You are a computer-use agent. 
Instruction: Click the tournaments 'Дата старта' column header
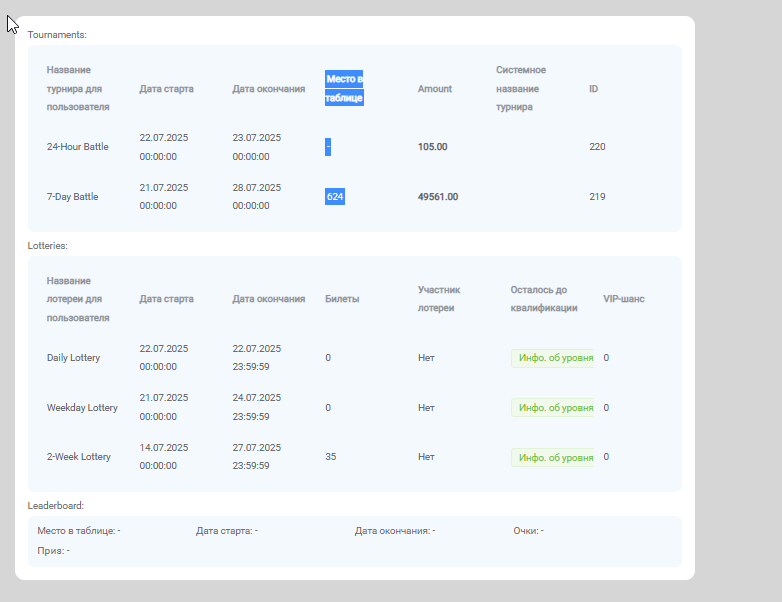pyautogui.click(x=167, y=89)
